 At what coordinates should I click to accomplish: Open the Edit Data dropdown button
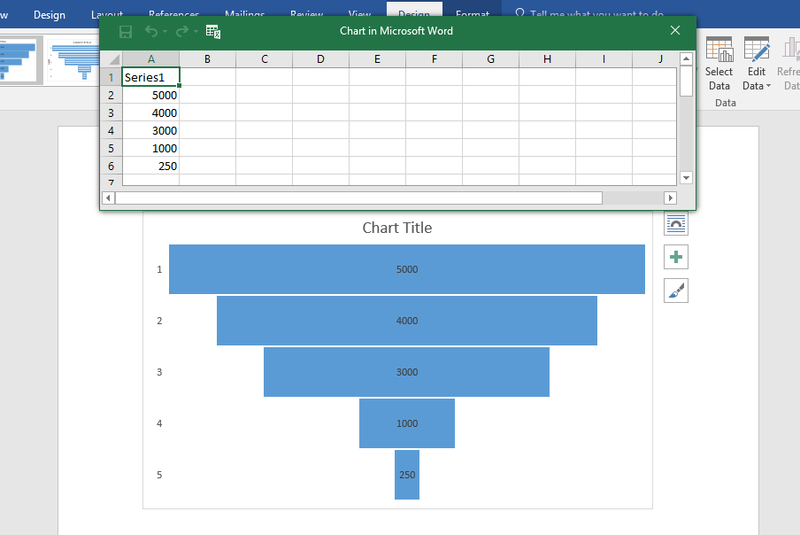[757, 64]
